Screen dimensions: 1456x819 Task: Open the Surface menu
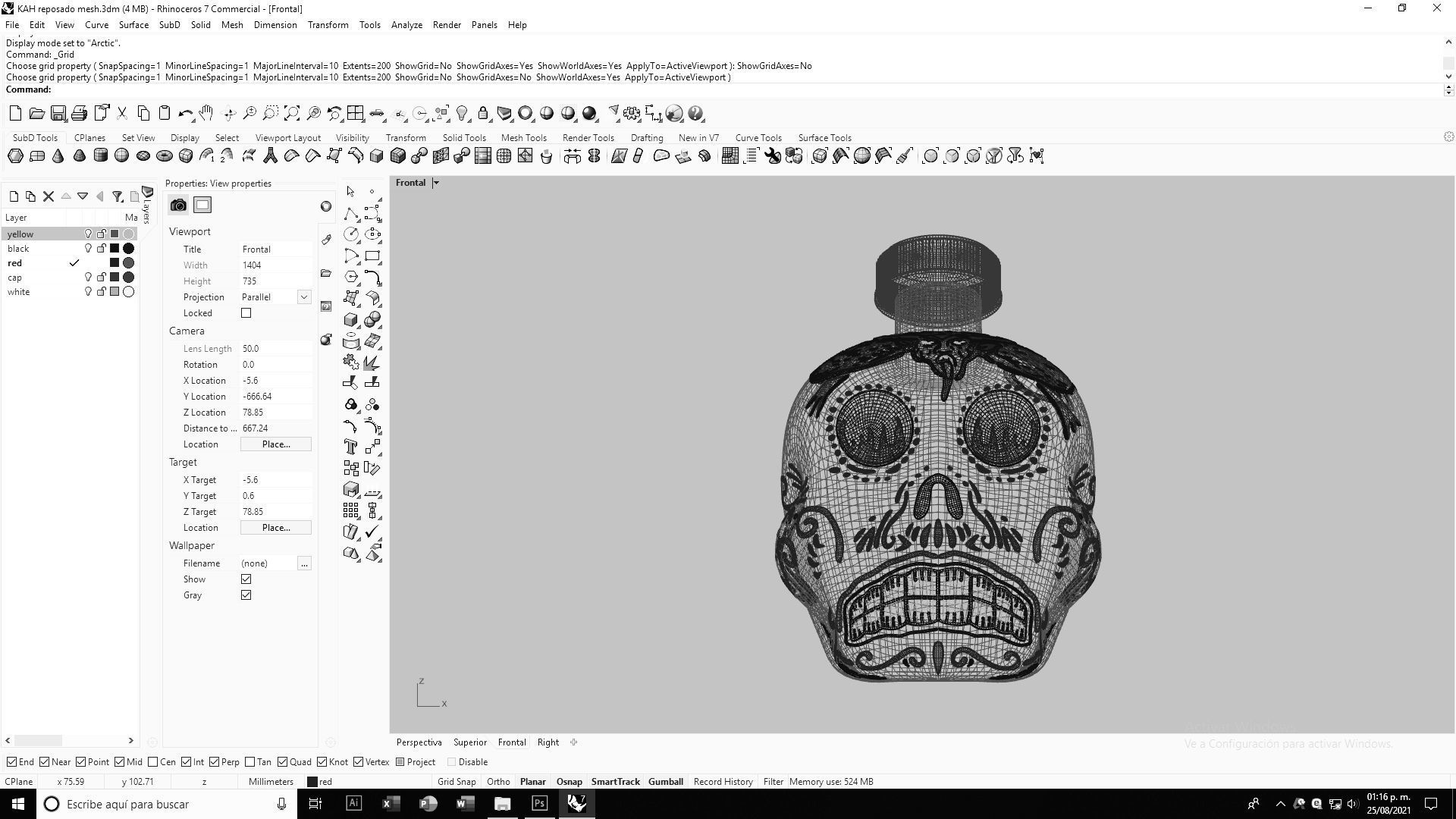coord(133,25)
